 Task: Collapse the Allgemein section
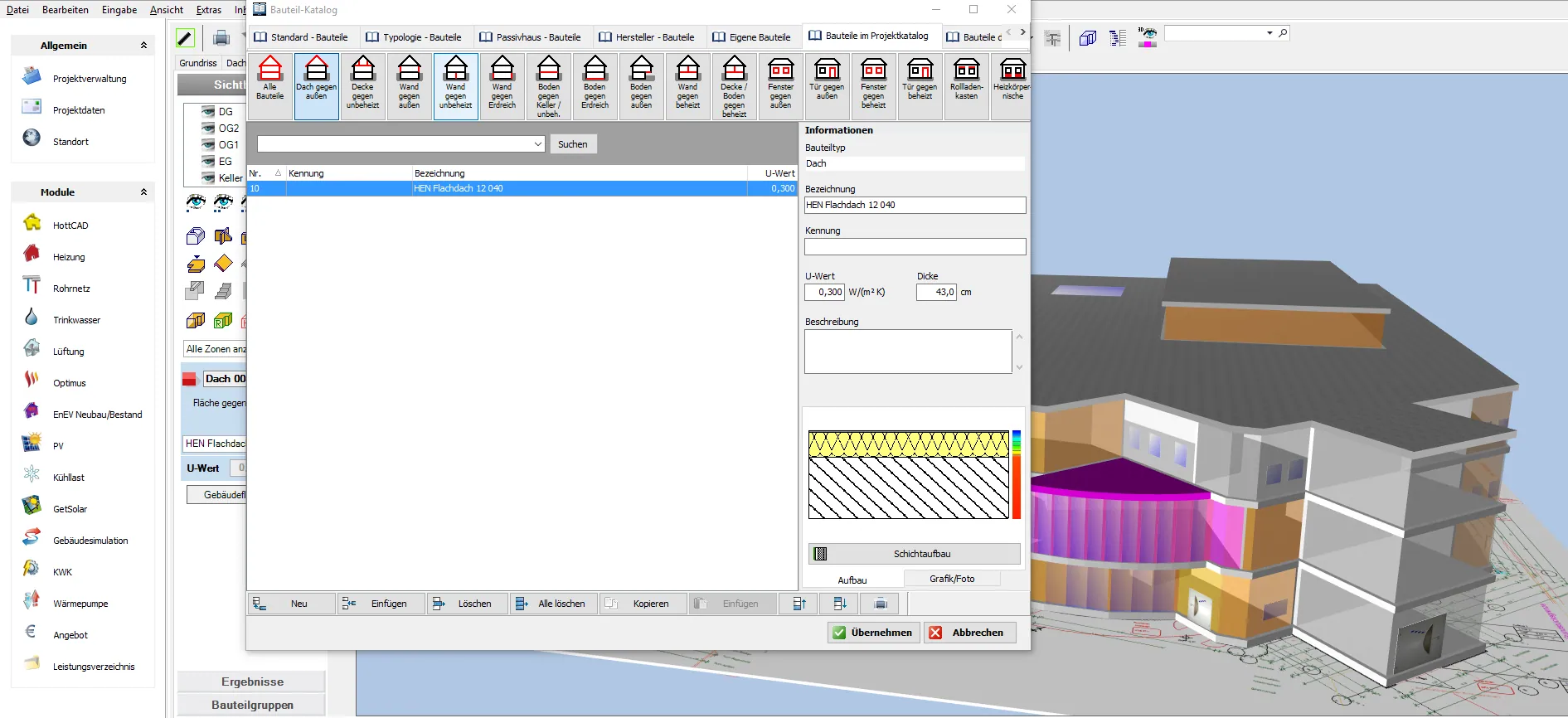(143, 46)
